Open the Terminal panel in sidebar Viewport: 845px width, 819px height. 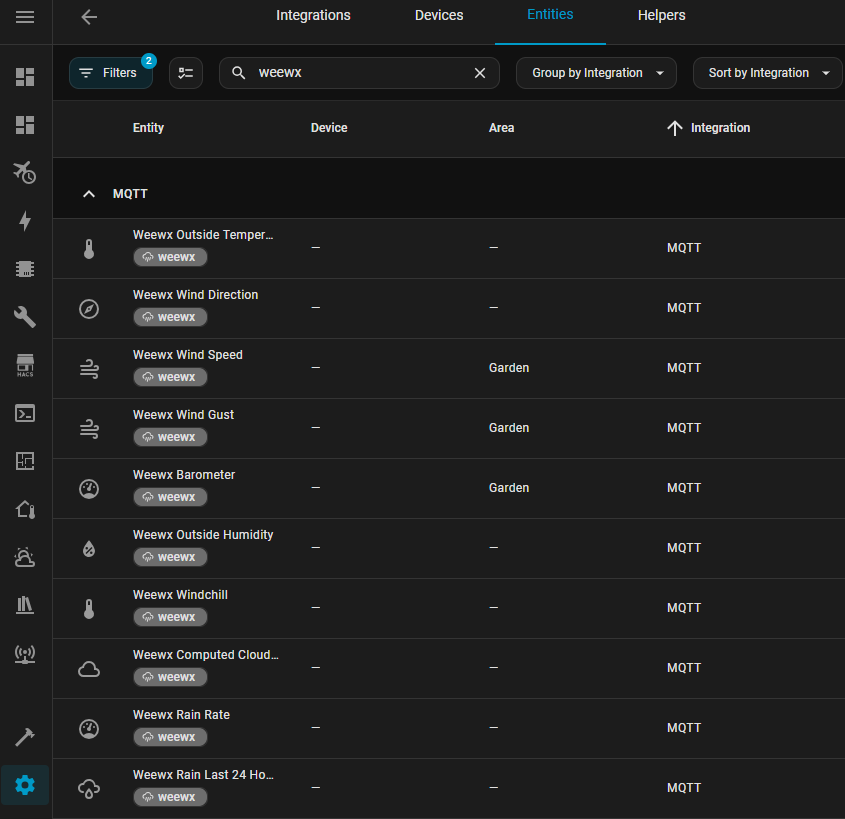tap(25, 413)
